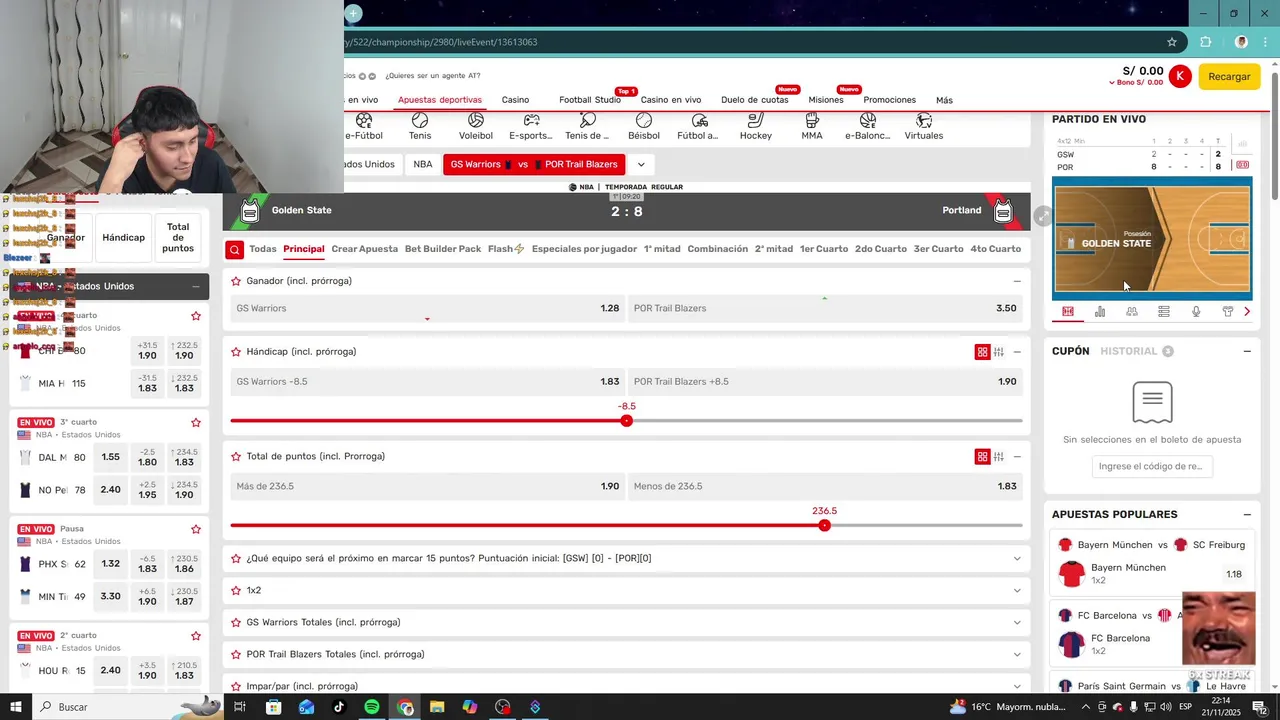The image size is (1280, 720).
Task: Expand the live match panel arrow icon
Action: 1043,216
